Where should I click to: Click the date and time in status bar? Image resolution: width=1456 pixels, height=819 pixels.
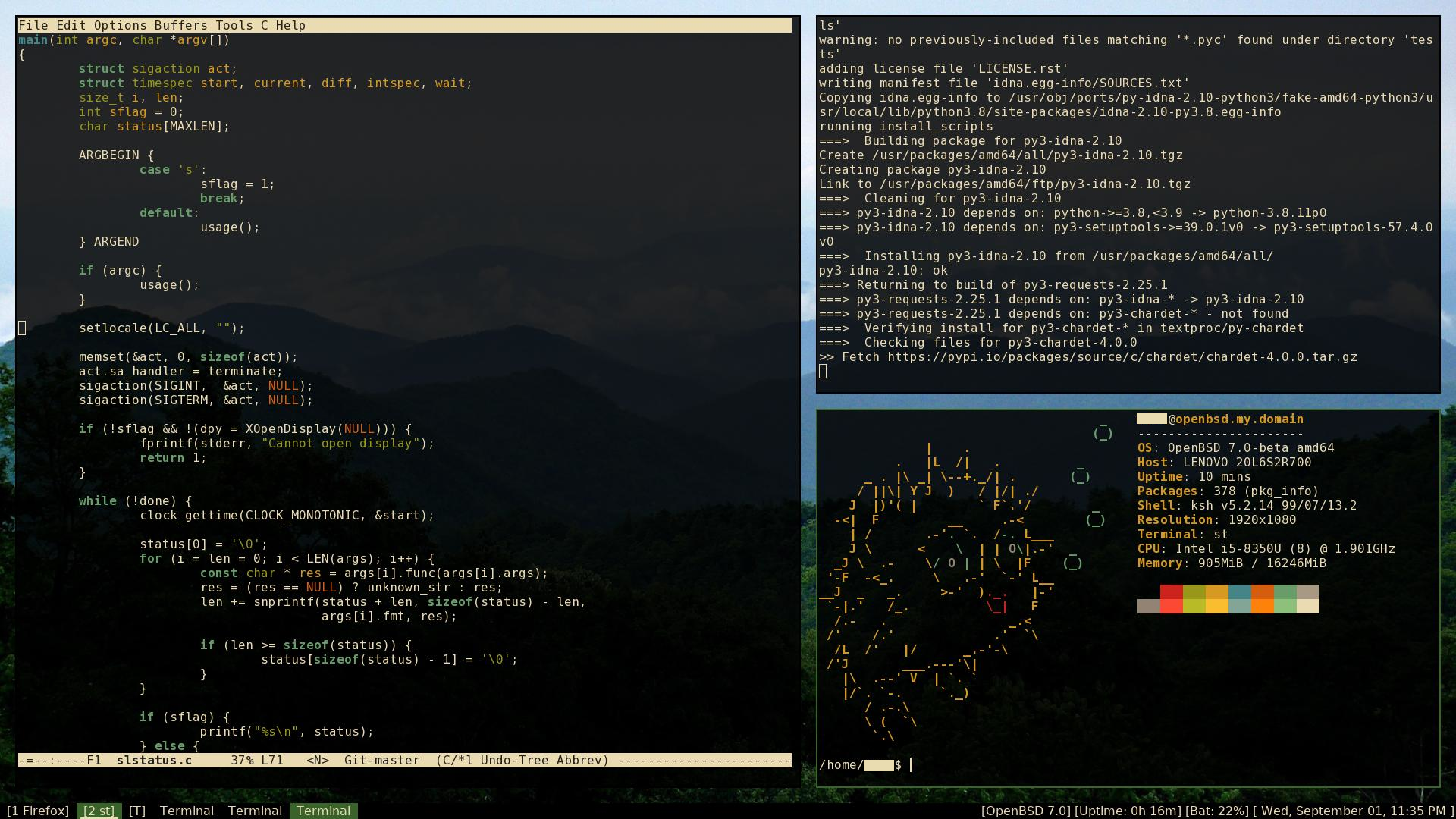pyautogui.click(x=1353, y=811)
